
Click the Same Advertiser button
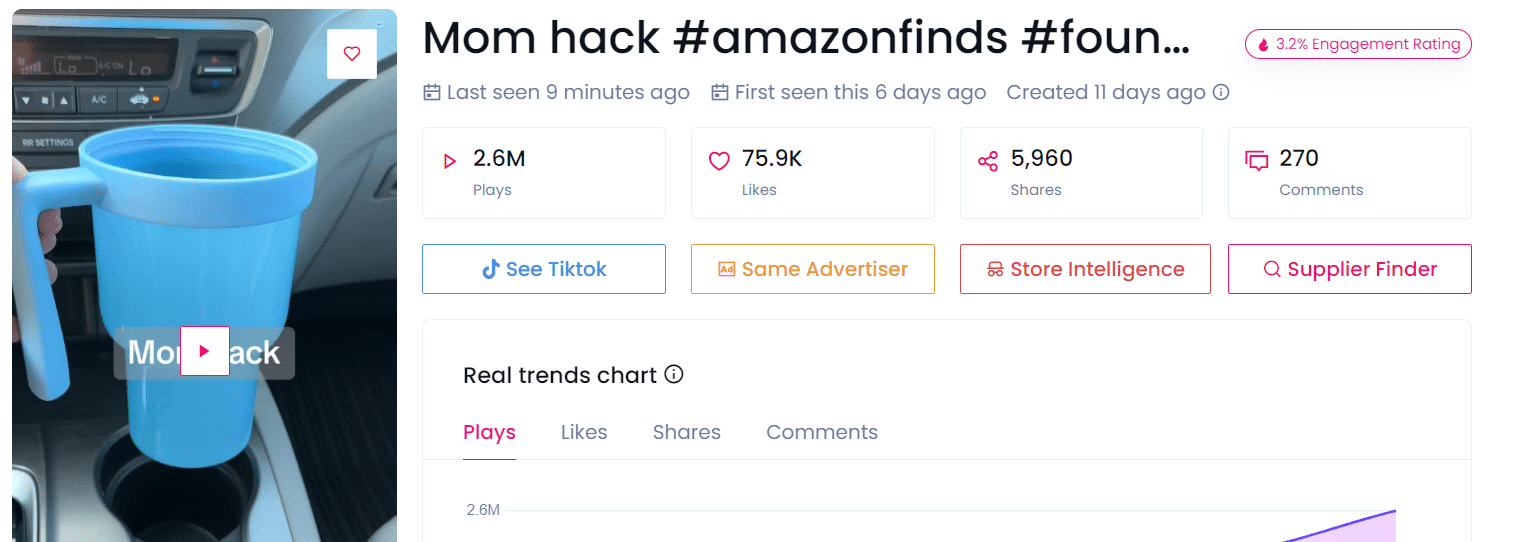tap(812, 269)
